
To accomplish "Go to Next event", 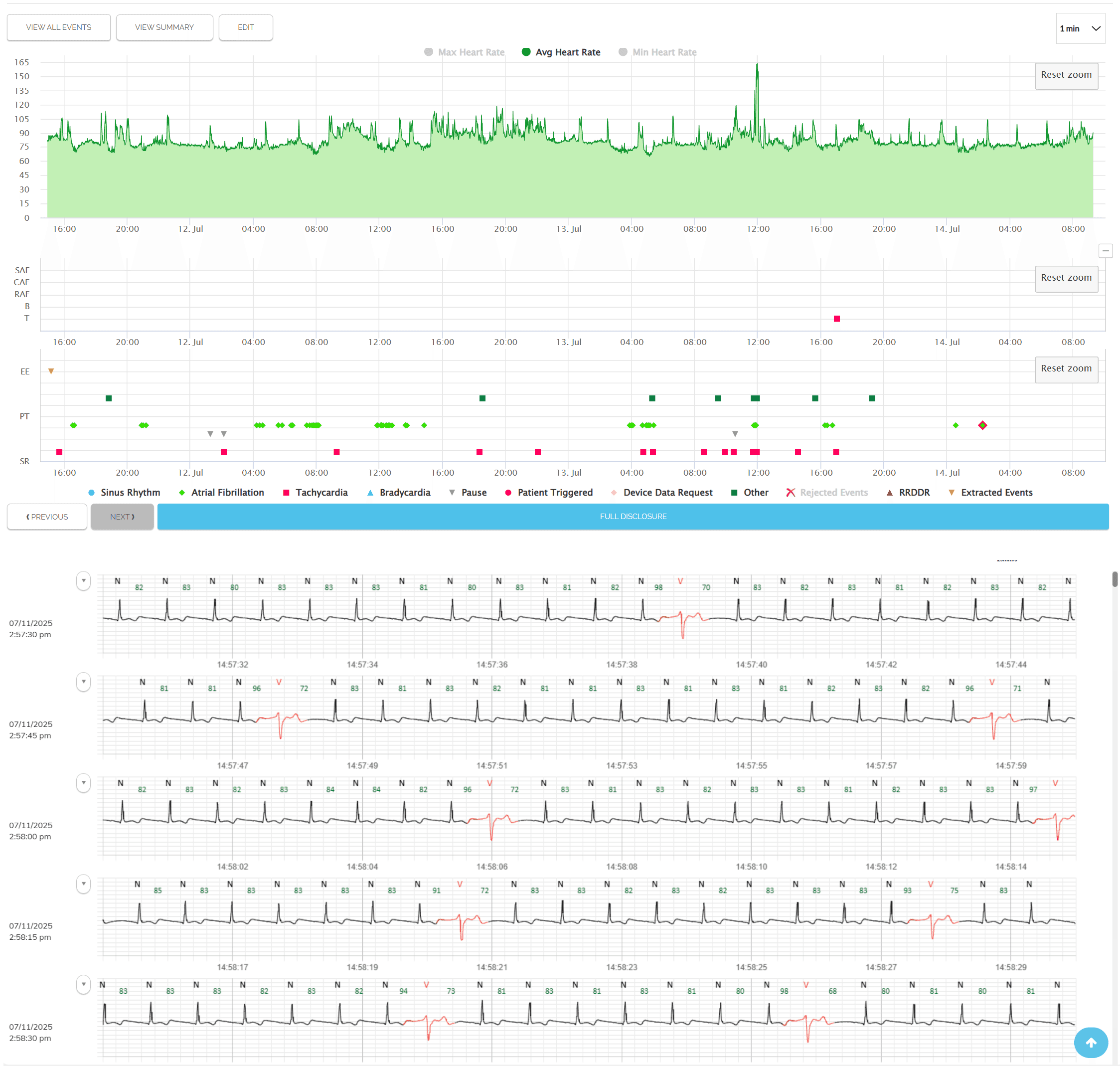I will (x=122, y=516).
